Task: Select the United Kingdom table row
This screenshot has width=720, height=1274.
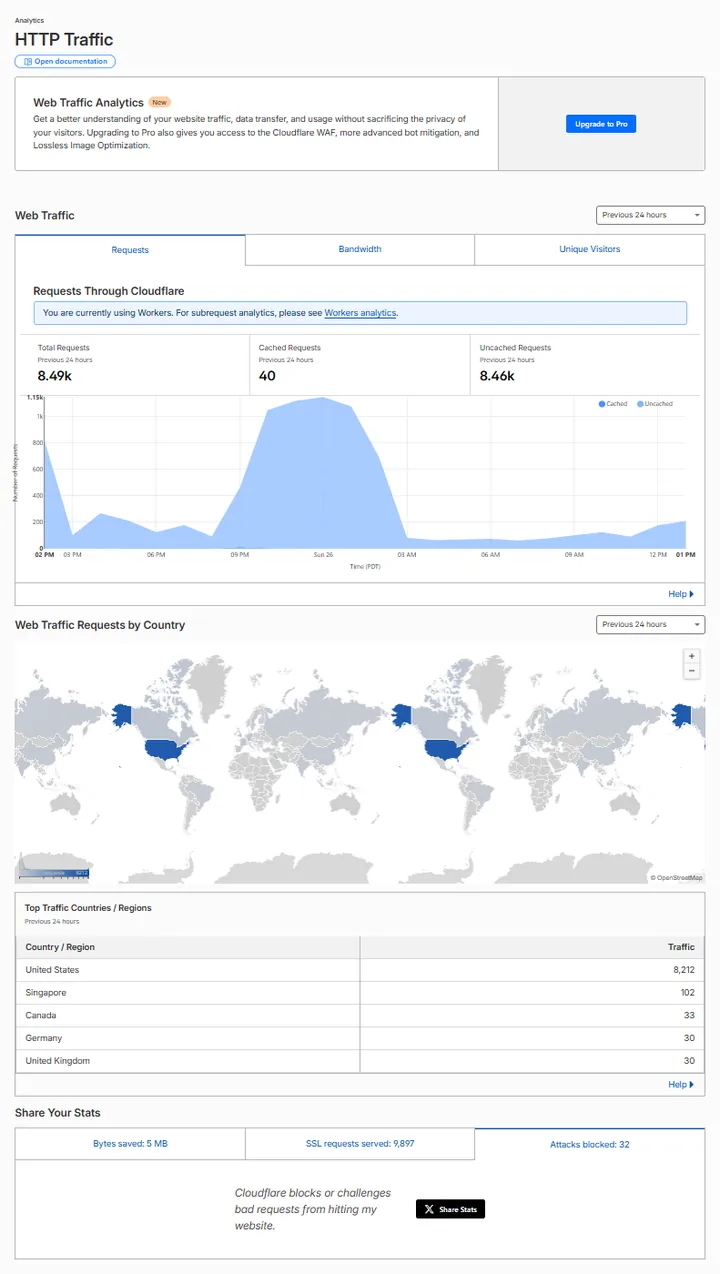Action: 360,1061
